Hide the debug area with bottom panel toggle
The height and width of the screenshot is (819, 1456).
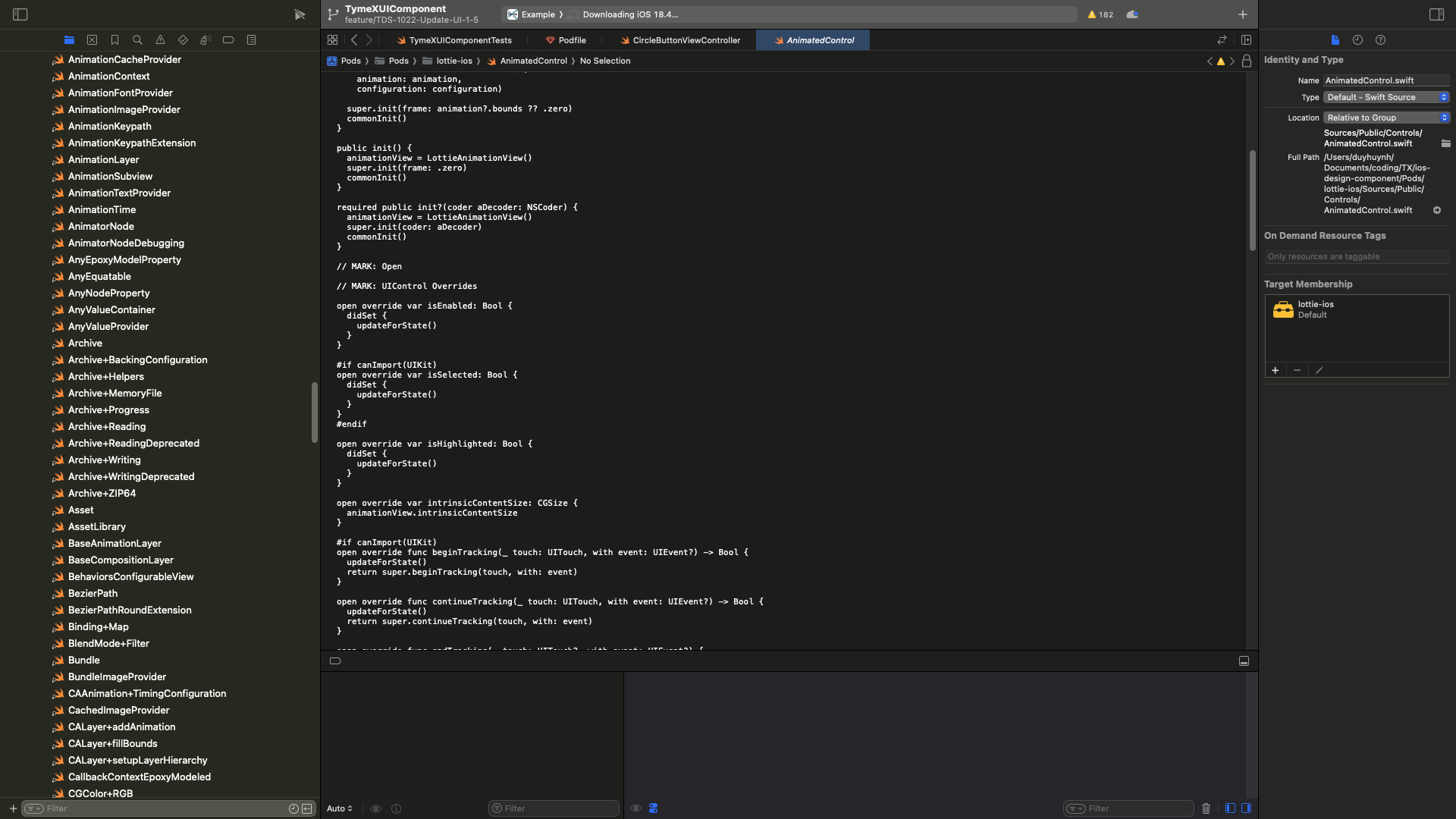(x=1244, y=661)
